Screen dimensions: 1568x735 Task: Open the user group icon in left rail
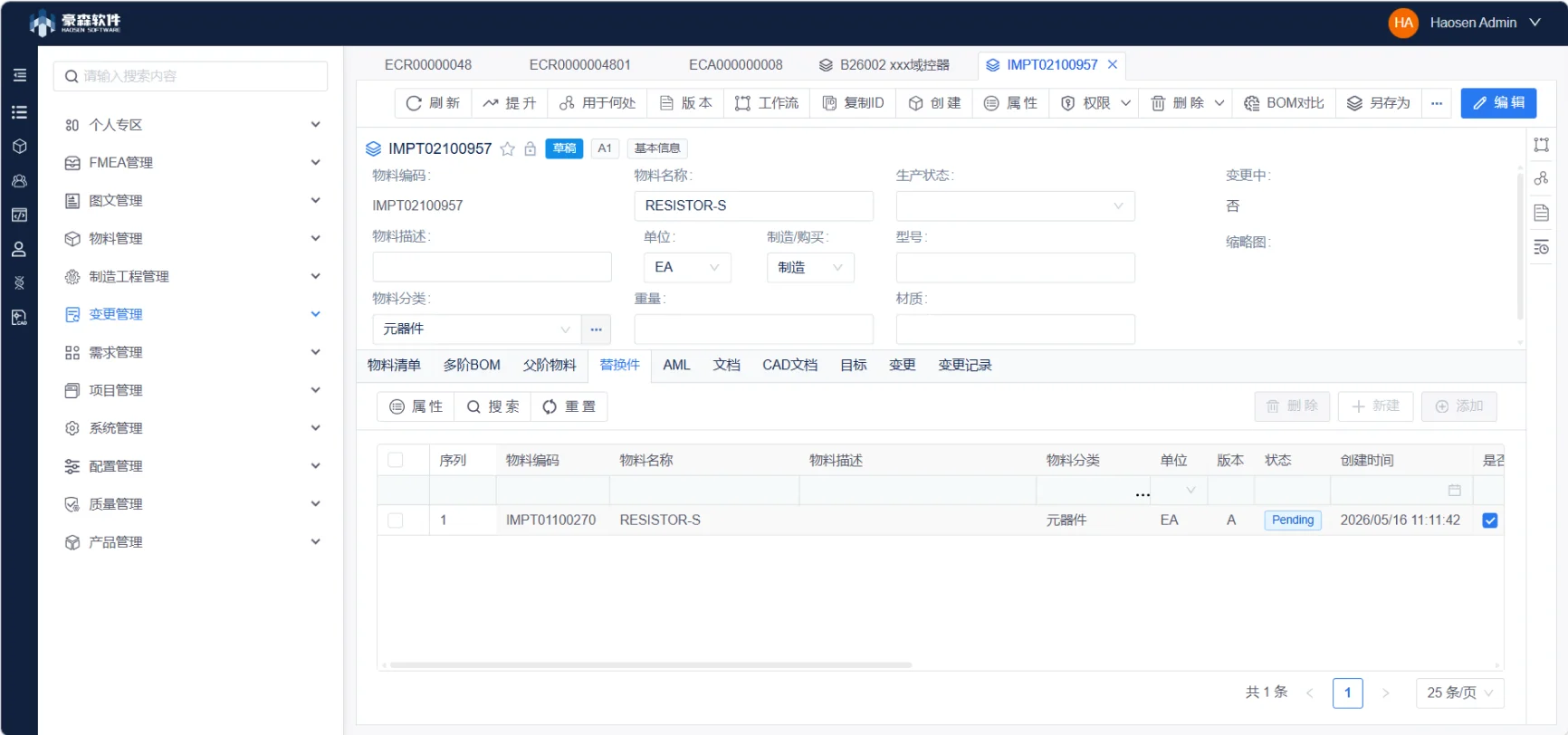19,181
